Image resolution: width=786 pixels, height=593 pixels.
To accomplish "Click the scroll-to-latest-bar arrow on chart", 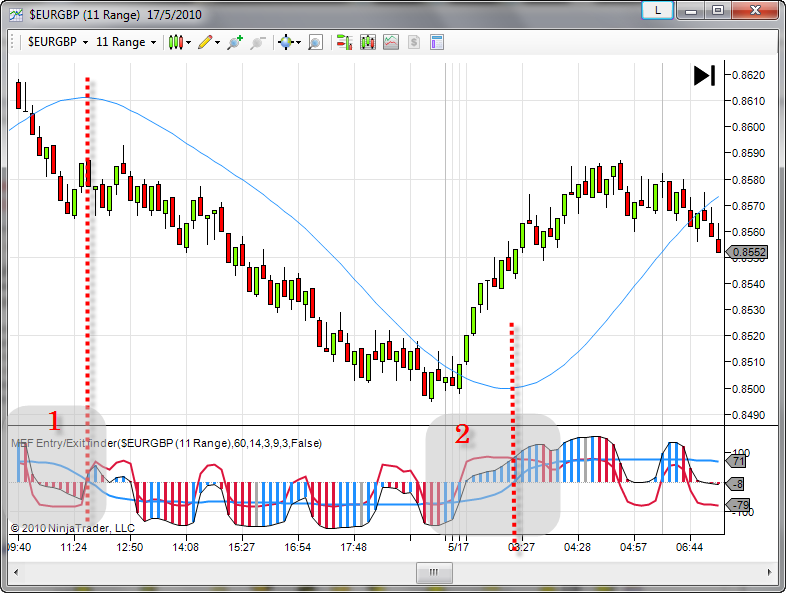I will pyautogui.click(x=704, y=76).
